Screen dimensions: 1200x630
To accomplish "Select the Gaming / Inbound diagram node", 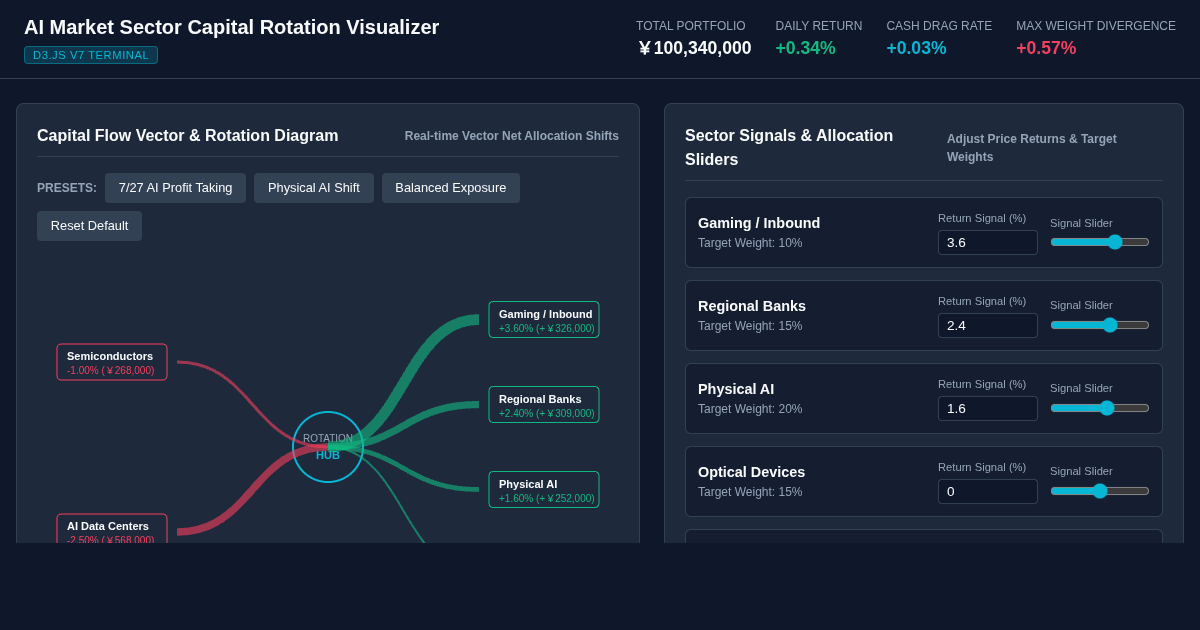I will [x=544, y=320].
